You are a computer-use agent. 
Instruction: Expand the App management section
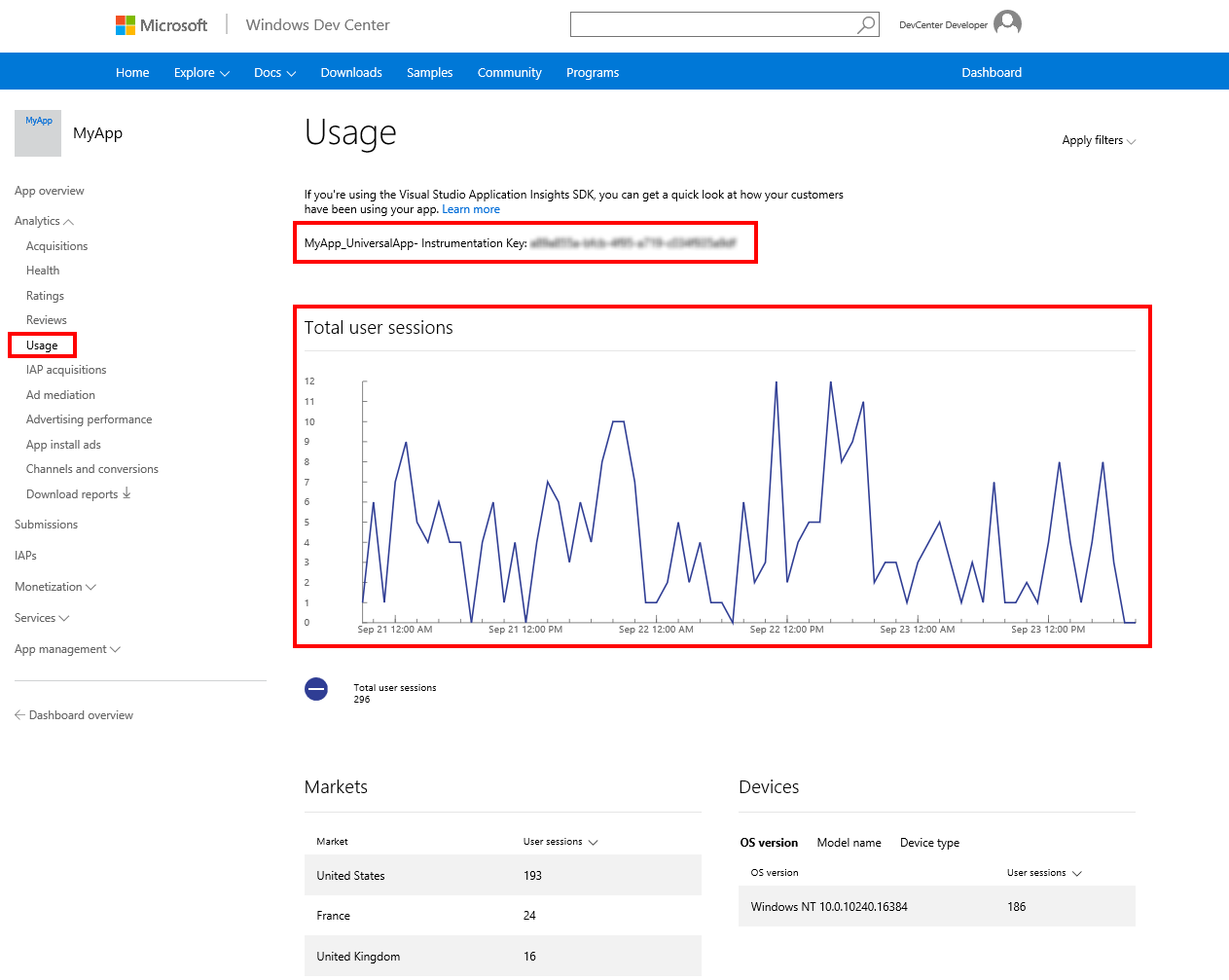pyautogui.click(x=67, y=649)
